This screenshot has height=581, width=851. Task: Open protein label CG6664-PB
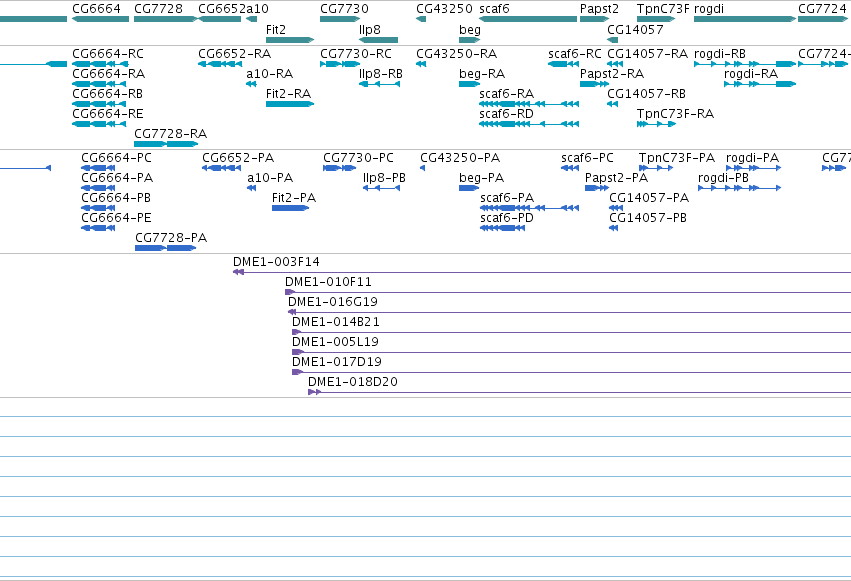pyautogui.click(x=116, y=198)
